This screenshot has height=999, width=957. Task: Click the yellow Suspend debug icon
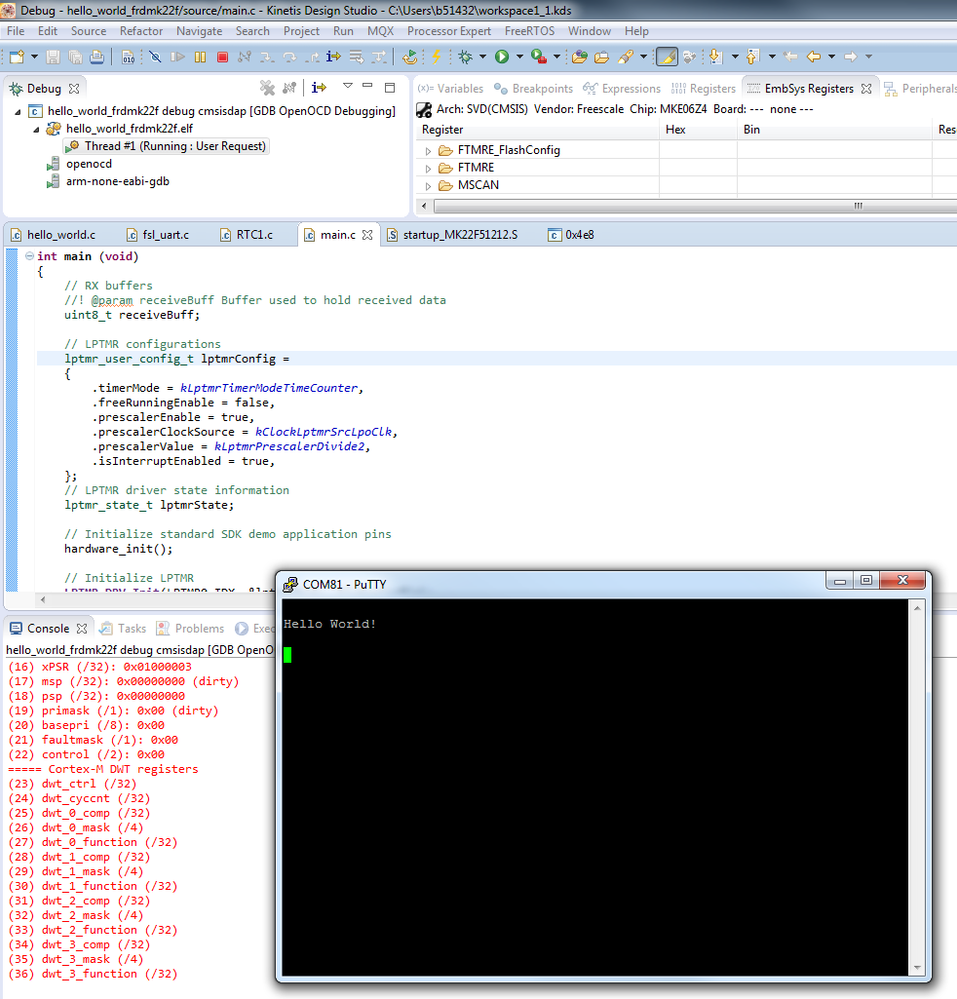click(x=200, y=57)
